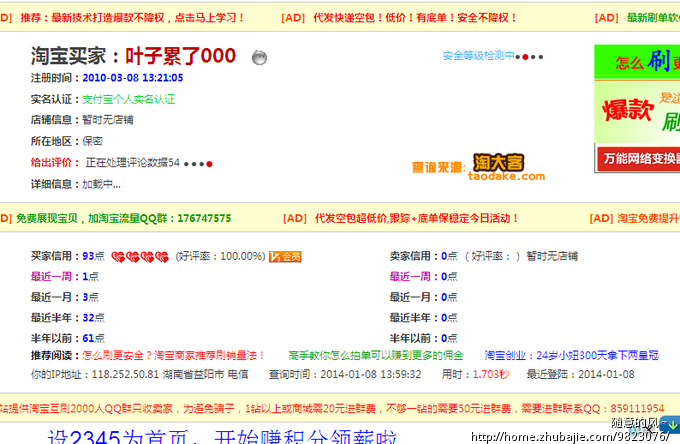Click the buyer 最近一周 1点 row
680x444 pixels.
click(x=65, y=276)
